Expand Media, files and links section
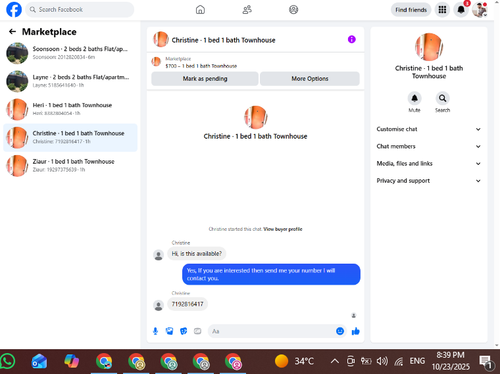Screen dimensions: 500x374 tap(429, 163)
